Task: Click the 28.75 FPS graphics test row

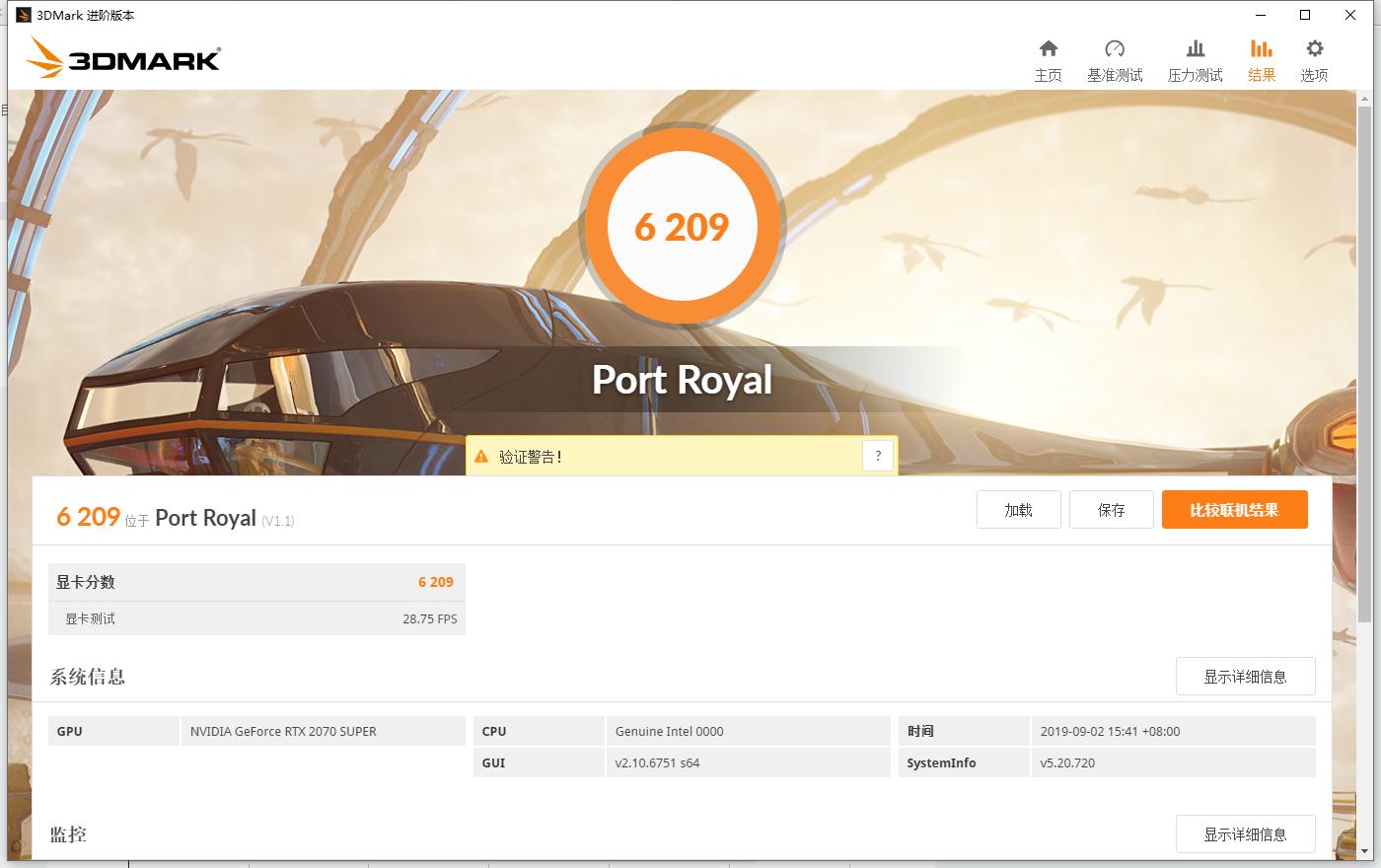Action: (256, 618)
